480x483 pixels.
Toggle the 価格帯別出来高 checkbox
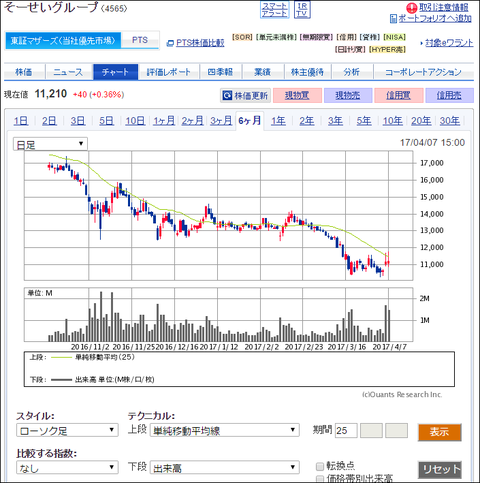point(320,479)
